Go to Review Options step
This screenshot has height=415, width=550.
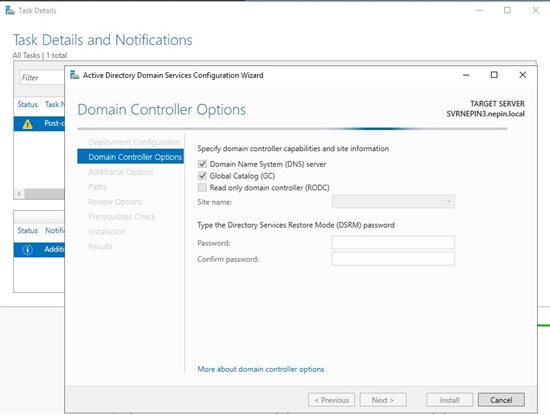click(115, 202)
